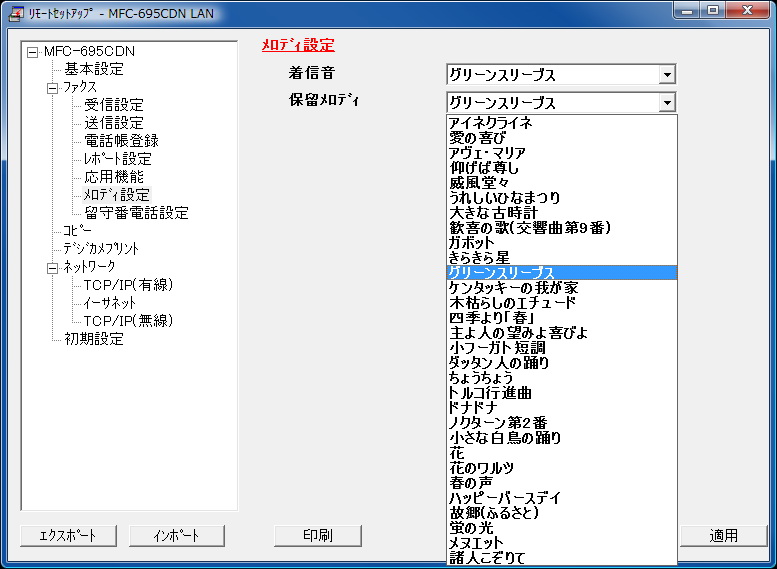Choose 大きな古時計 from the list
The height and width of the screenshot is (569, 777).
pyautogui.click(x=561, y=213)
